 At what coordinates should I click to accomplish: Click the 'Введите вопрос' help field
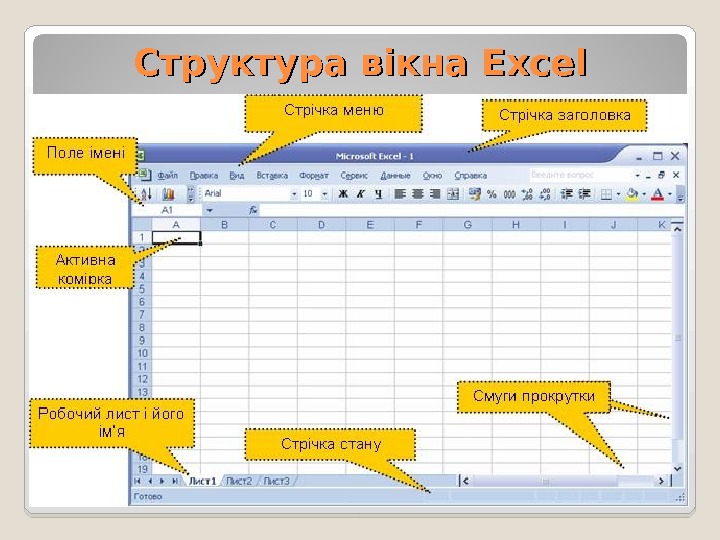coord(580,175)
